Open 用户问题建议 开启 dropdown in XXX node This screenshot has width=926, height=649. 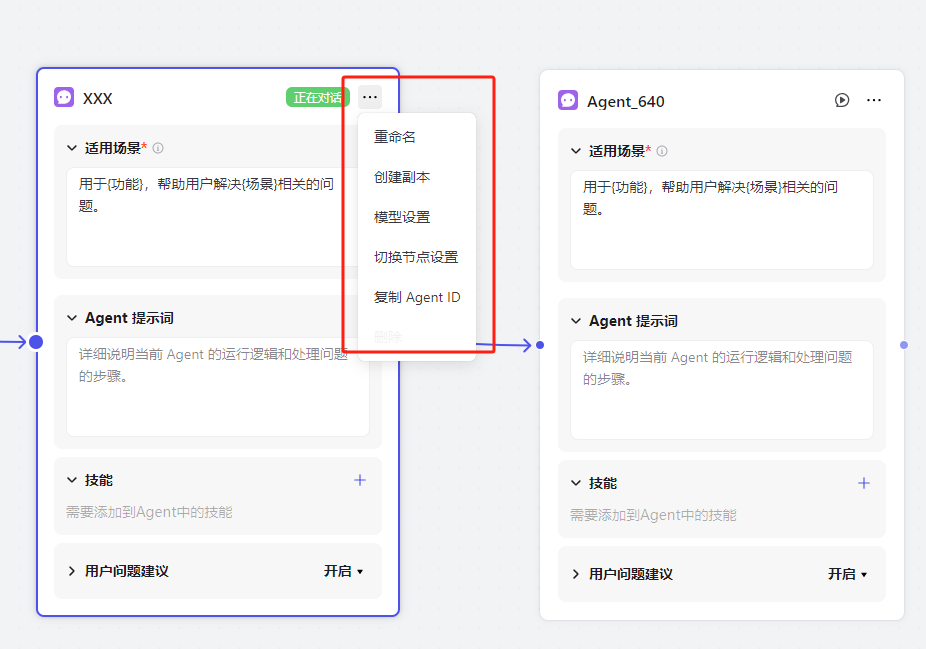(x=343, y=571)
